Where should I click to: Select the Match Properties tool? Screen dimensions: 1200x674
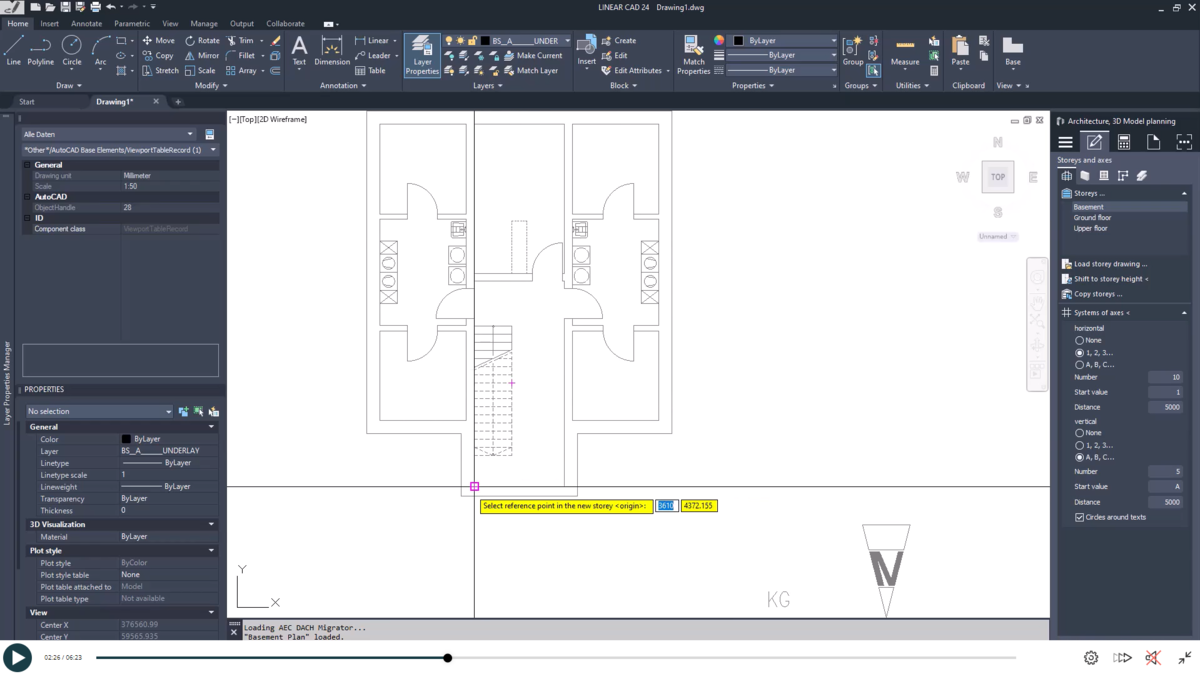(x=693, y=47)
